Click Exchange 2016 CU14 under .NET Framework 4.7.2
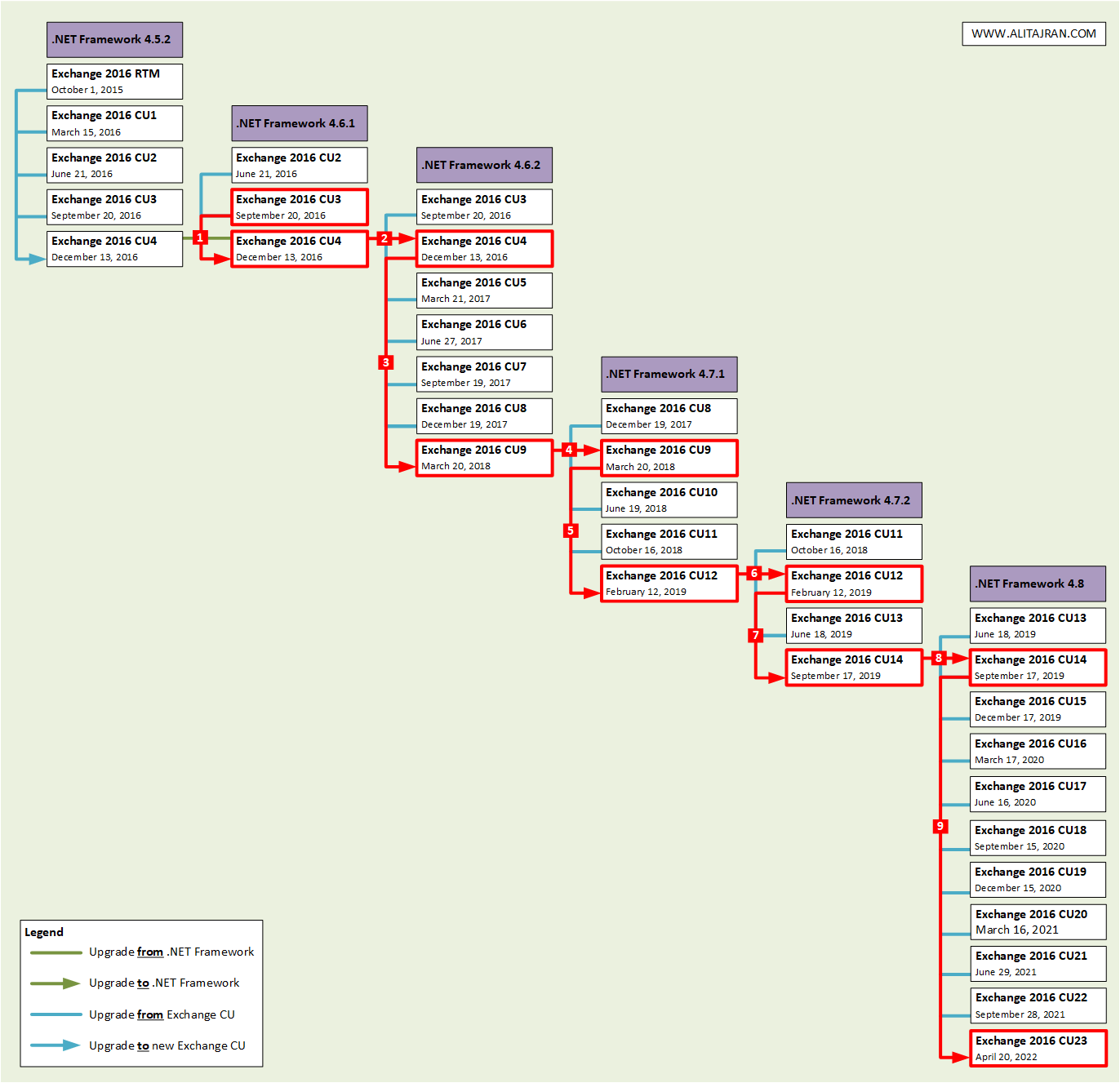 (854, 668)
